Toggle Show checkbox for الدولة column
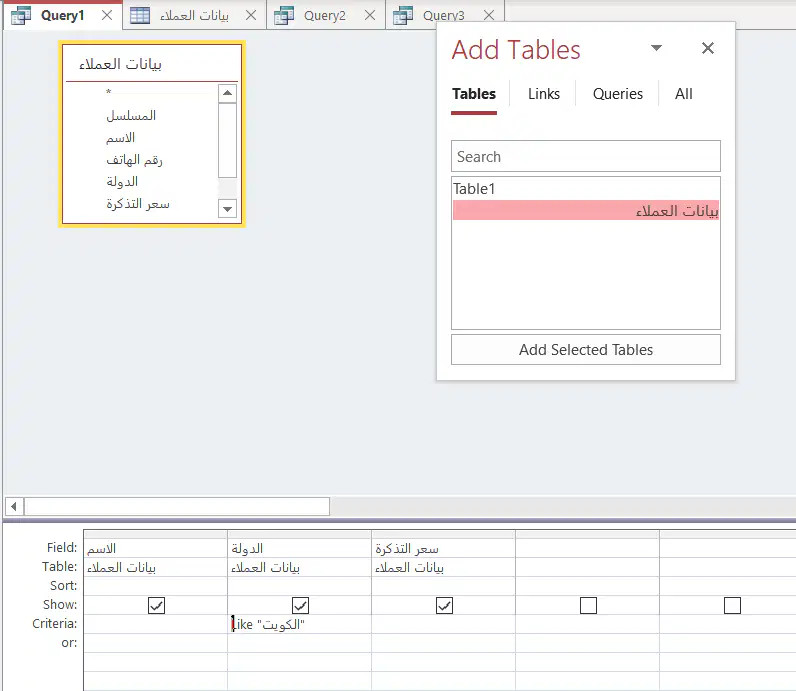Image resolution: width=796 pixels, height=691 pixels. point(301,605)
